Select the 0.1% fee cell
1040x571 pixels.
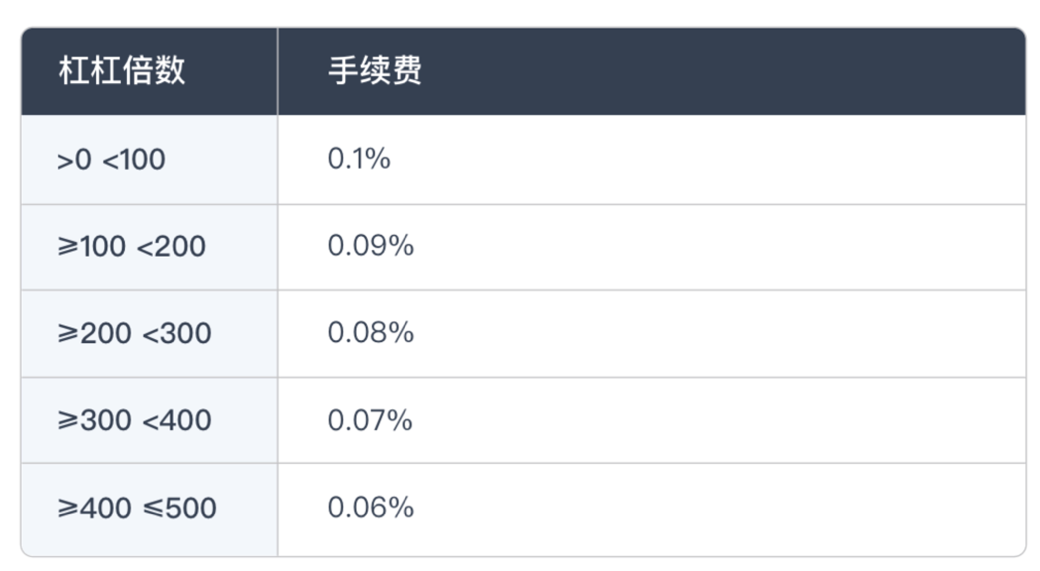(x=359, y=159)
